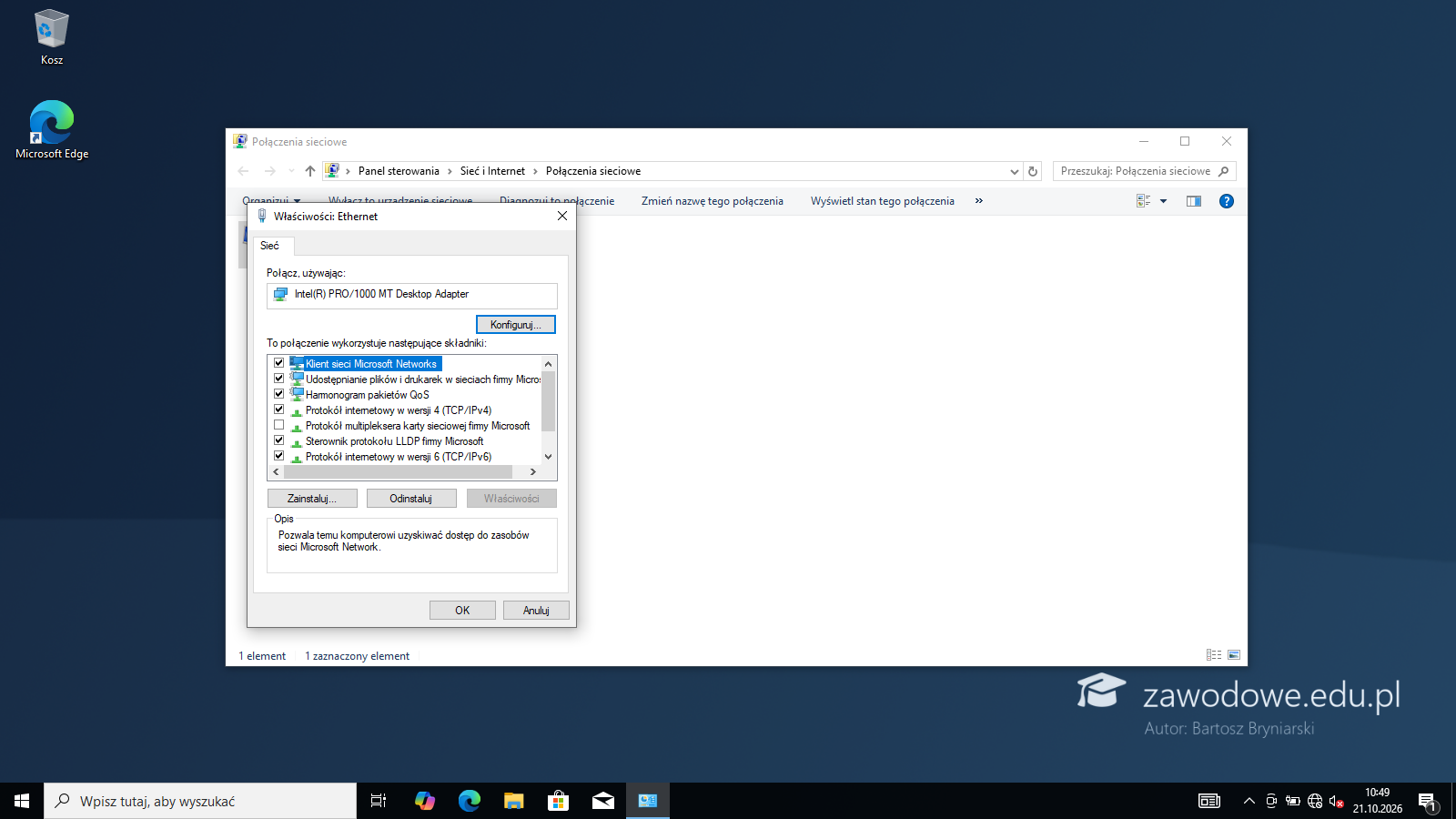Open the blue Help question mark icon

tap(1227, 201)
